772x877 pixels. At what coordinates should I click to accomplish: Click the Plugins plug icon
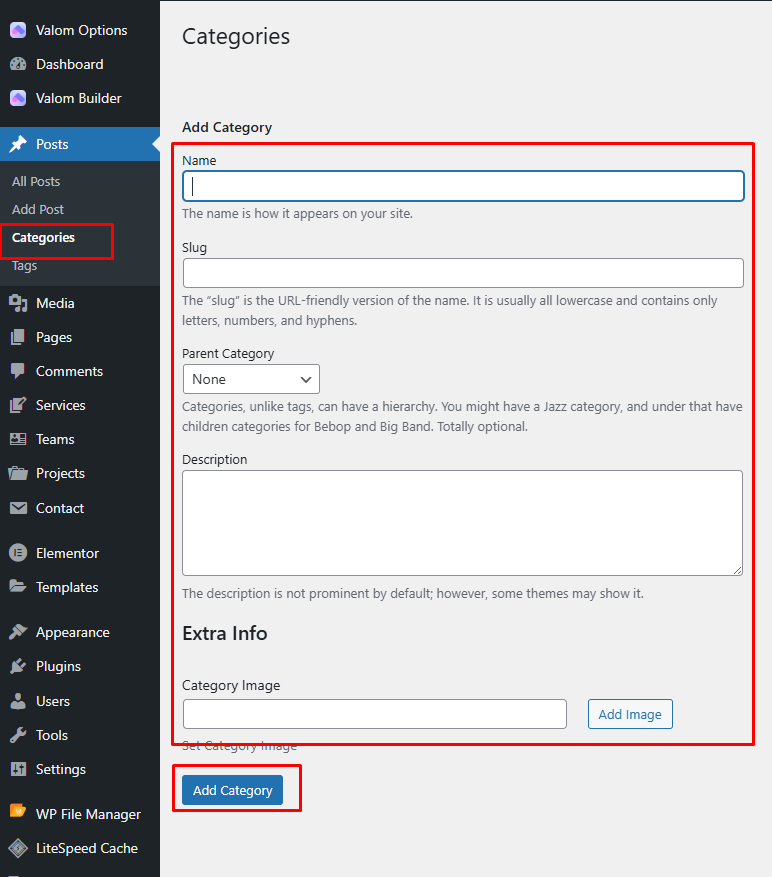coord(18,666)
